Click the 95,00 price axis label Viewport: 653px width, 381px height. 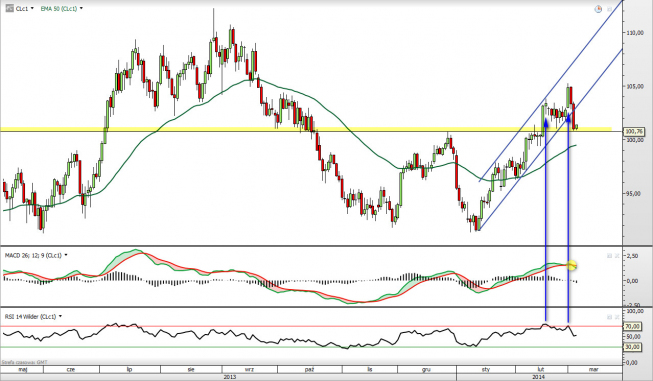click(634, 193)
